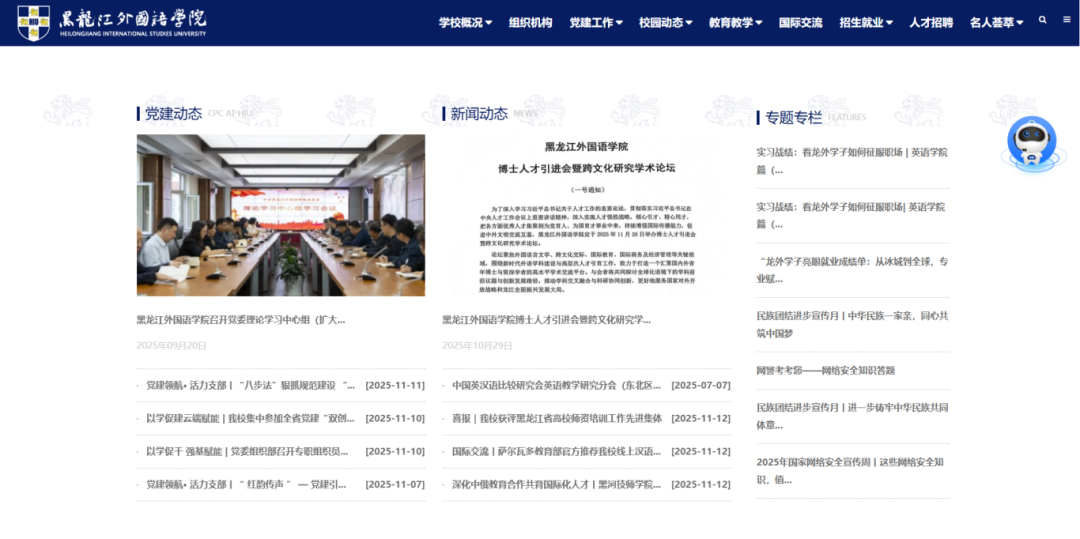
Task: Open the 国际交流 menu item
Action: tap(800, 23)
